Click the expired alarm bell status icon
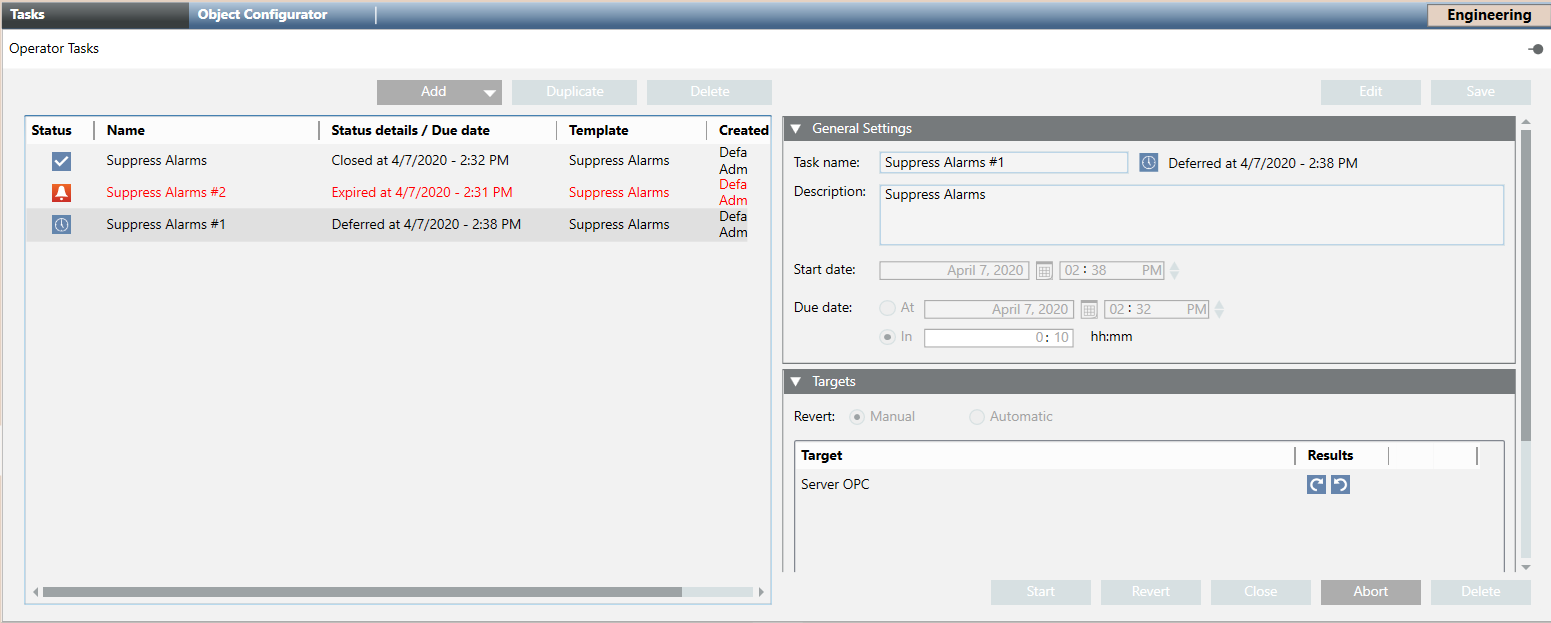The width and height of the screenshot is (1551, 623). (x=62, y=193)
